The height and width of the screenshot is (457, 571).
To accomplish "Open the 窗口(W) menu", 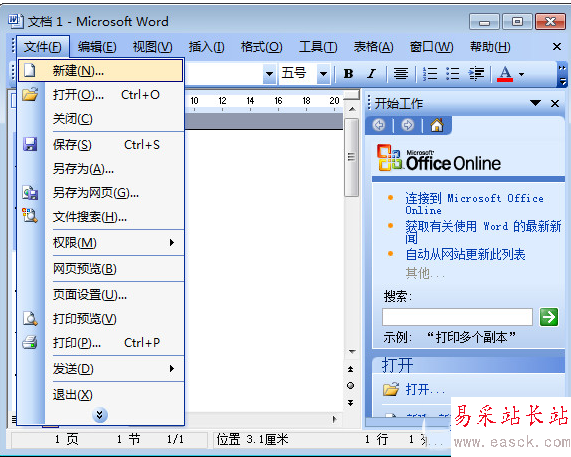I will [x=432, y=47].
